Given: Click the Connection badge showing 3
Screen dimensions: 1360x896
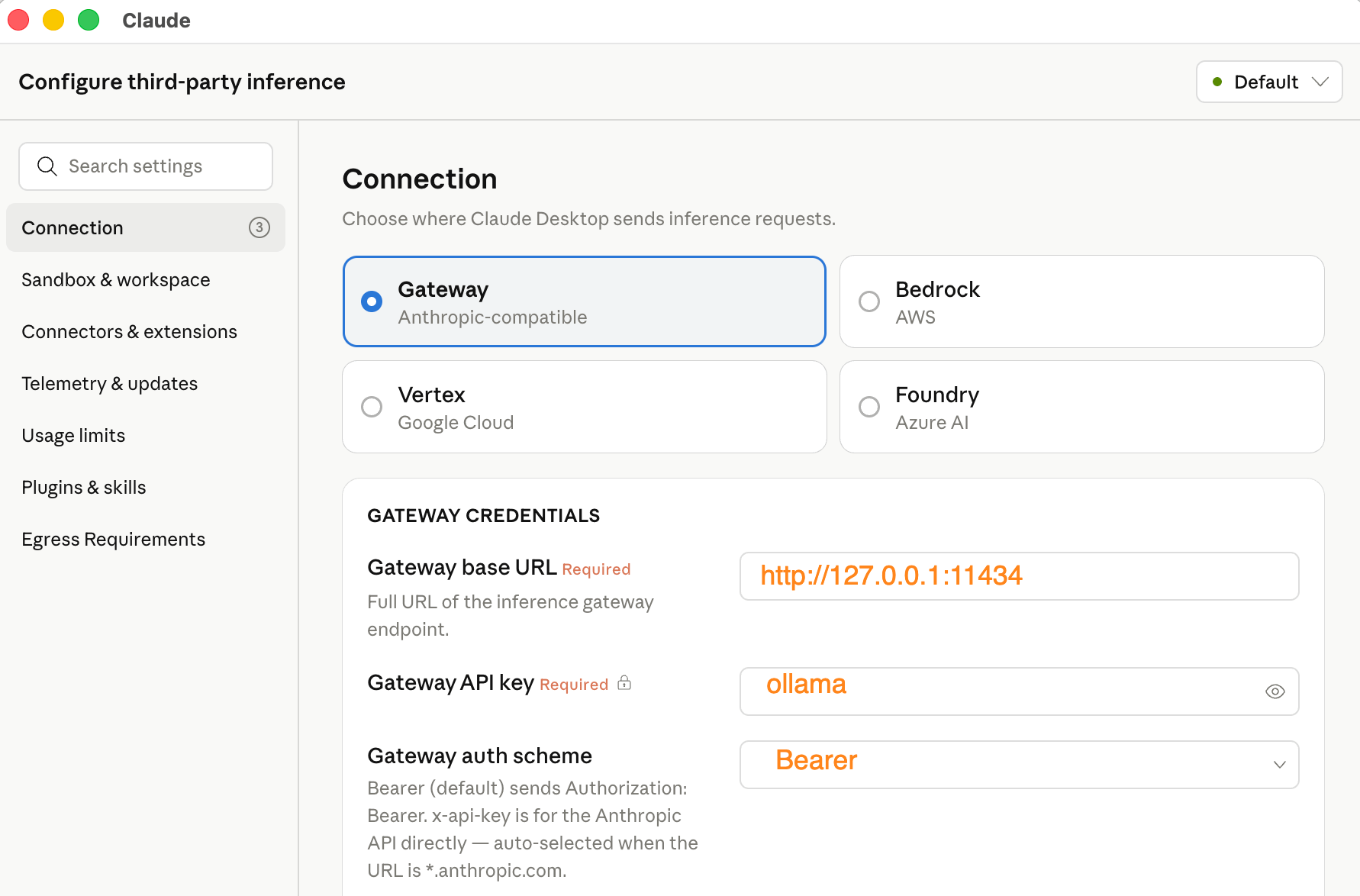Looking at the screenshot, I should [259, 227].
